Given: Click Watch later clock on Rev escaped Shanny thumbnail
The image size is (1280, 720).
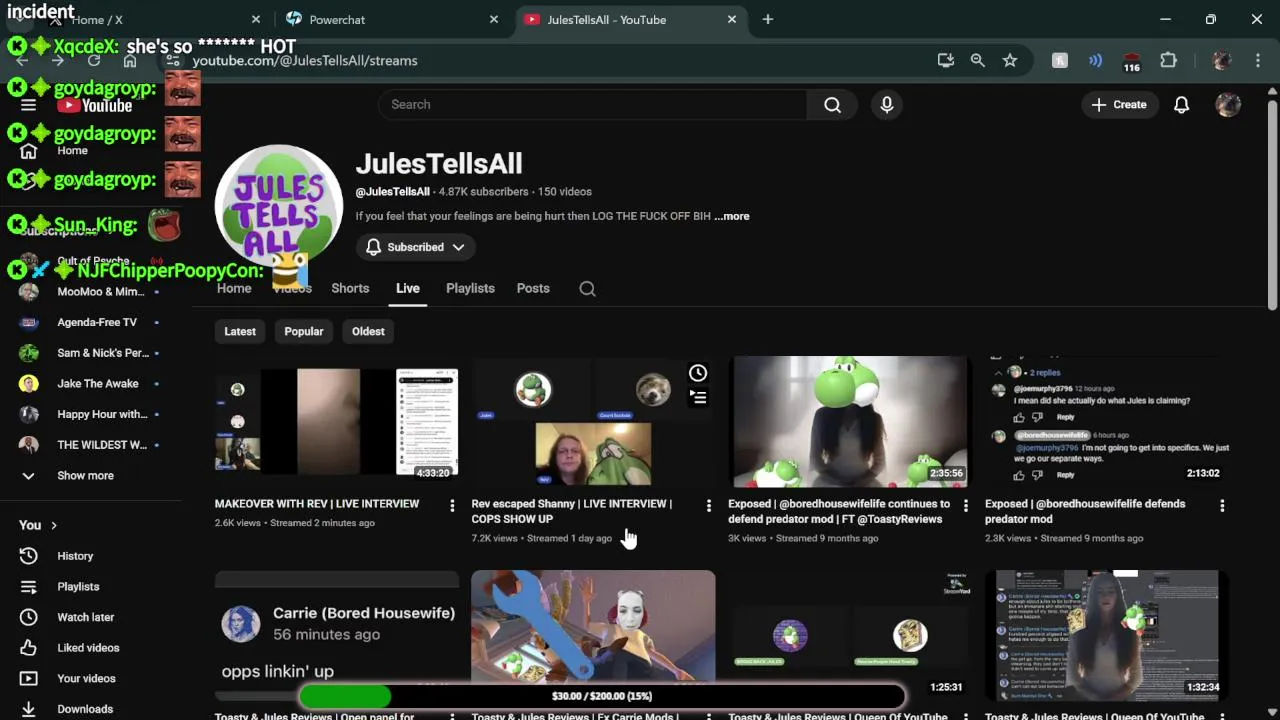Looking at the screenshot, I should (x=698, y=373).
